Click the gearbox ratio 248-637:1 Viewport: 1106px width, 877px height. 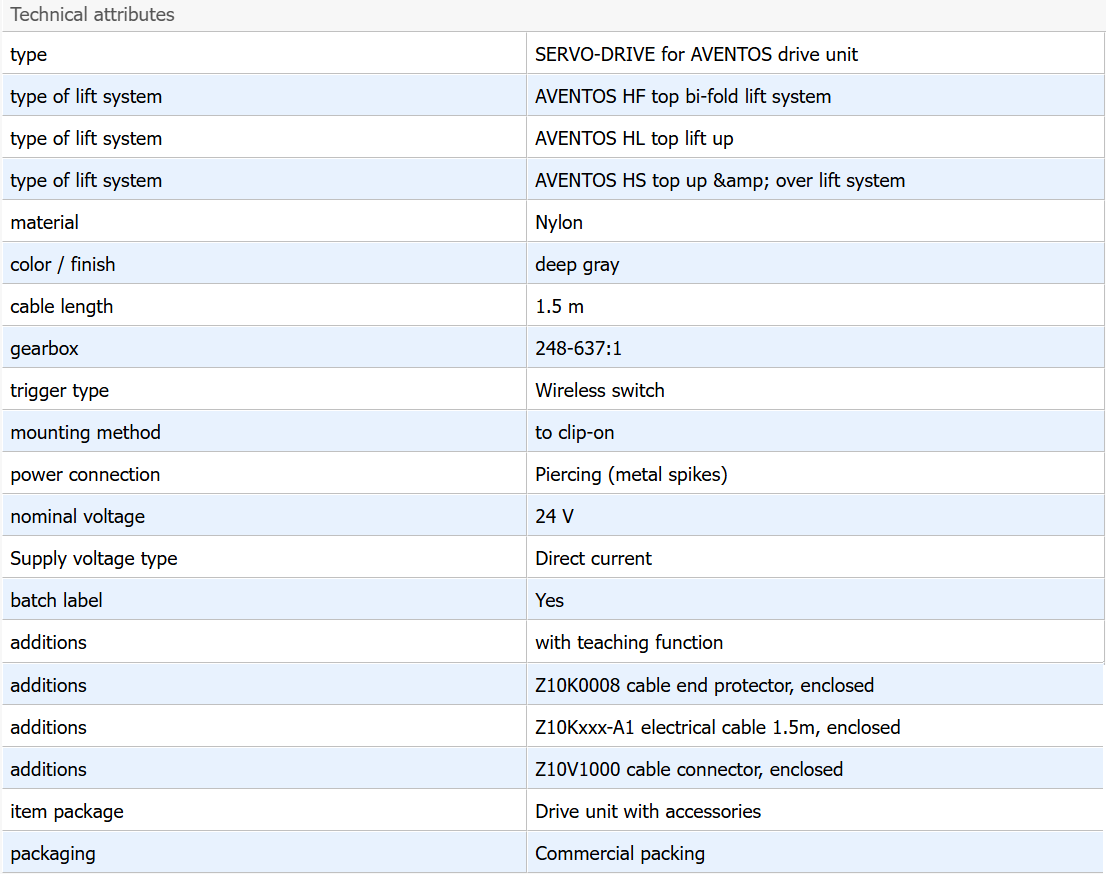coord(580,349)
